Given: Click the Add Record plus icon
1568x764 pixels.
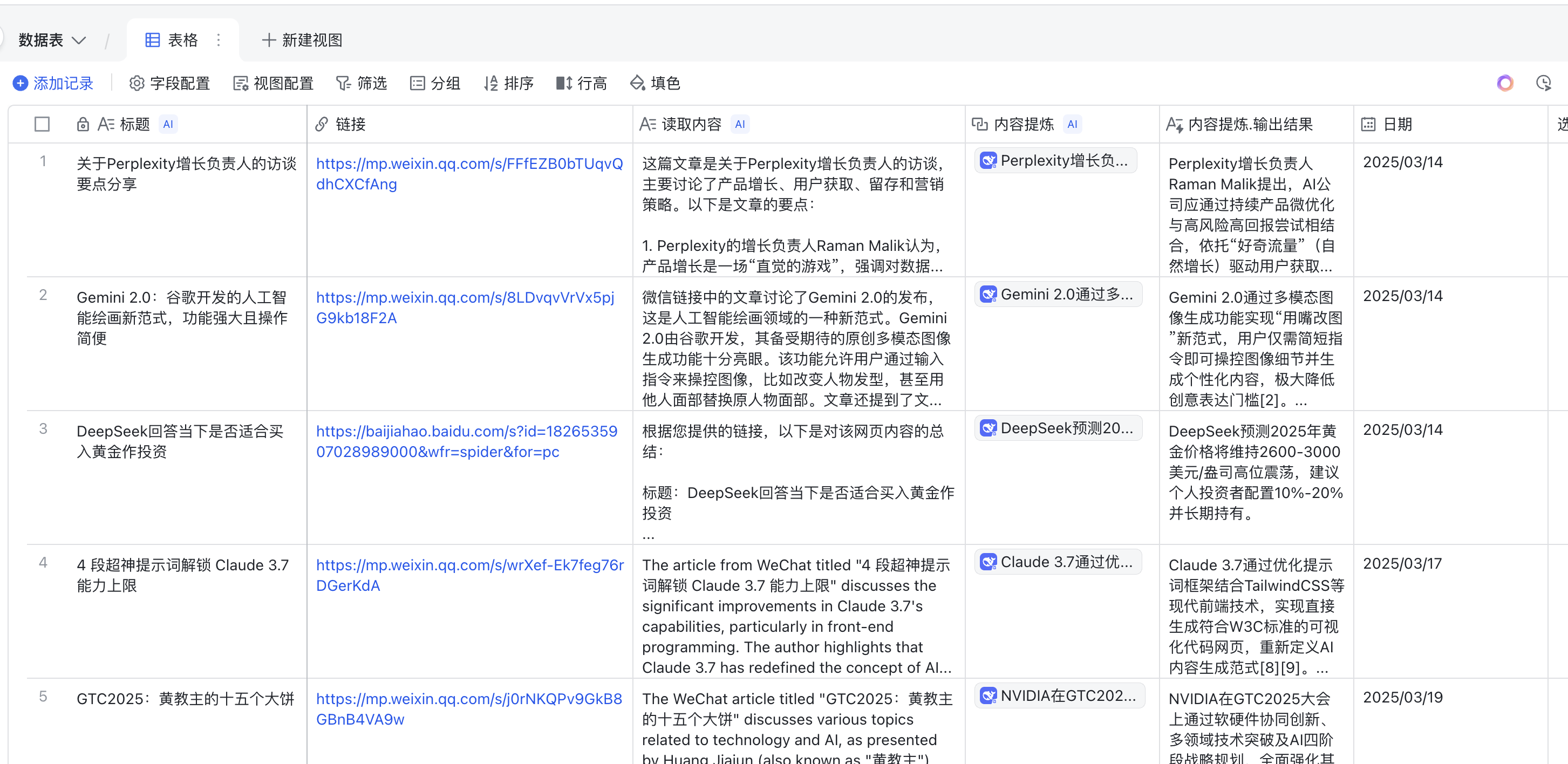Looking at the screenshot, I should coord(20,83).
